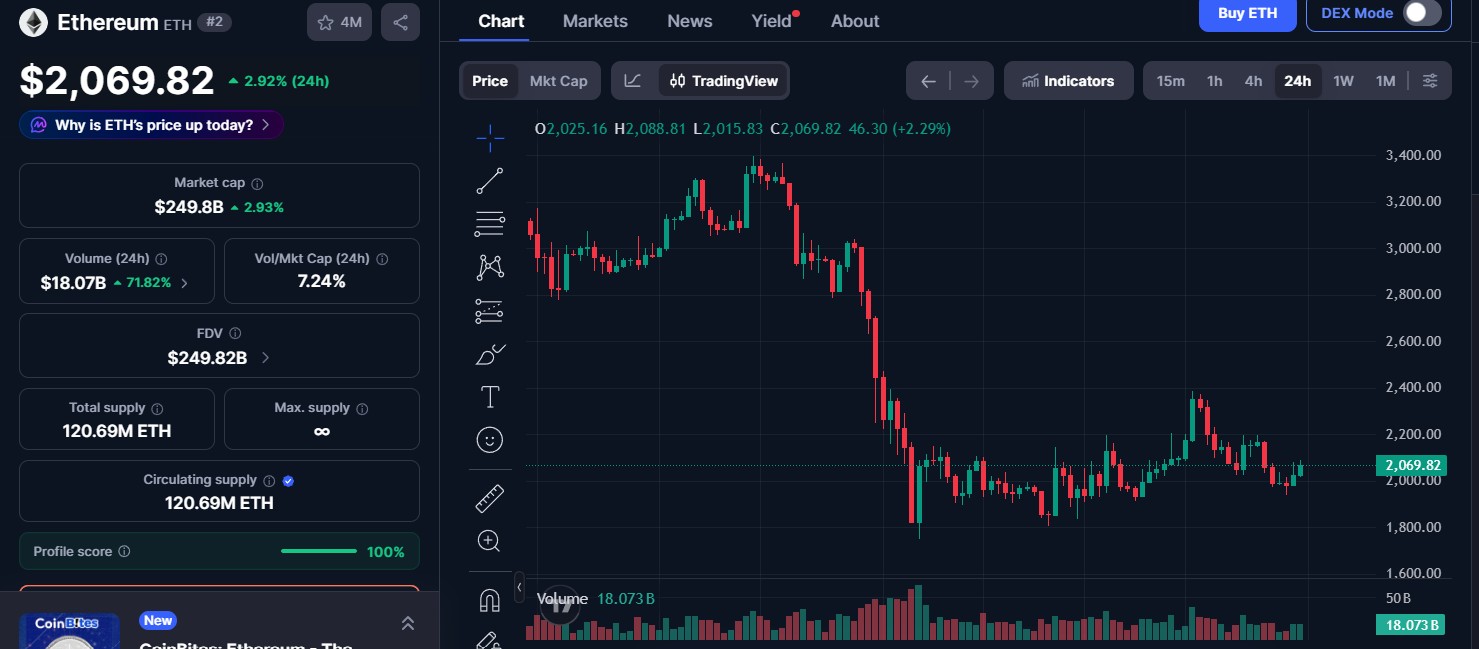Switch to the Markets tab
The width and height of the screenshot is (1479, 649).
click(x=595, y=20)
